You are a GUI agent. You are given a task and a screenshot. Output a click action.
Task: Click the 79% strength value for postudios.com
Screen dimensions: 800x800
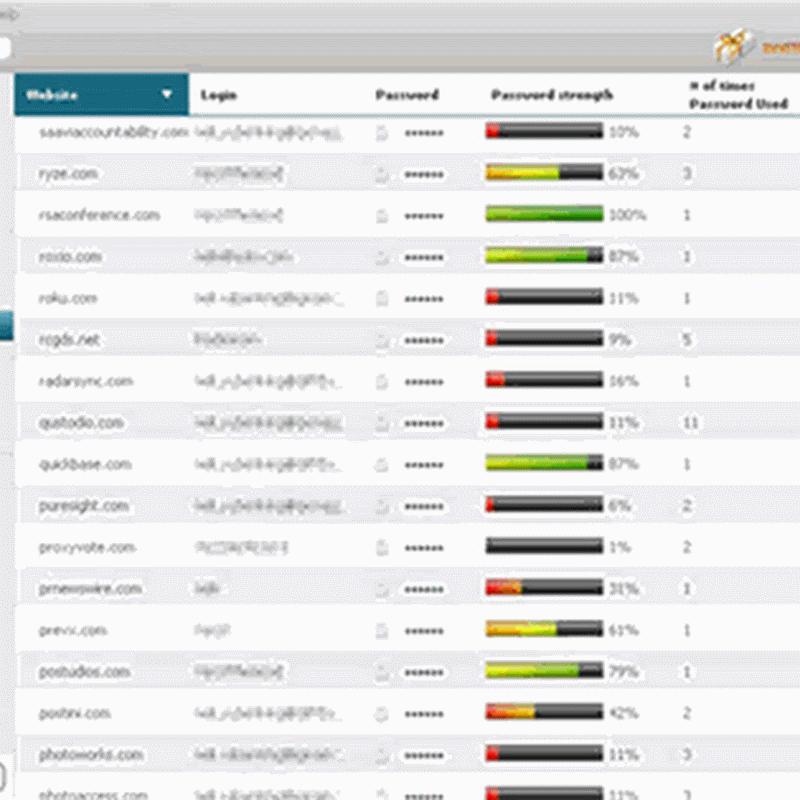[x=623, y=672]
